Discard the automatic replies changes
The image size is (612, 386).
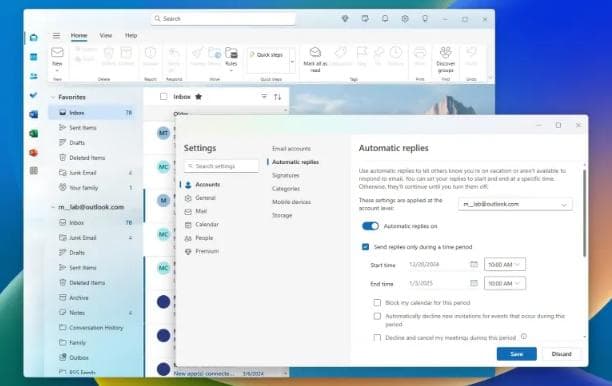click(561, 354)
